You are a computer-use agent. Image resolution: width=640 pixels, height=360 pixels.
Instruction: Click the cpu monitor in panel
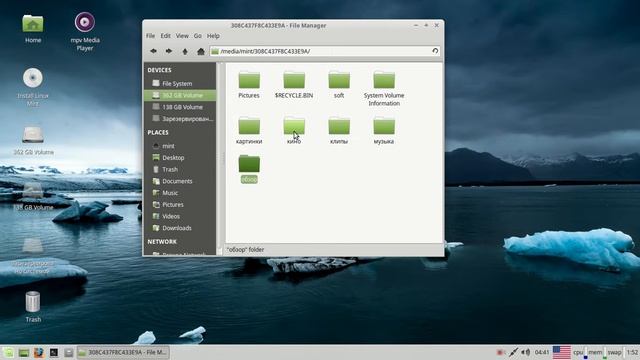(580, 352)
